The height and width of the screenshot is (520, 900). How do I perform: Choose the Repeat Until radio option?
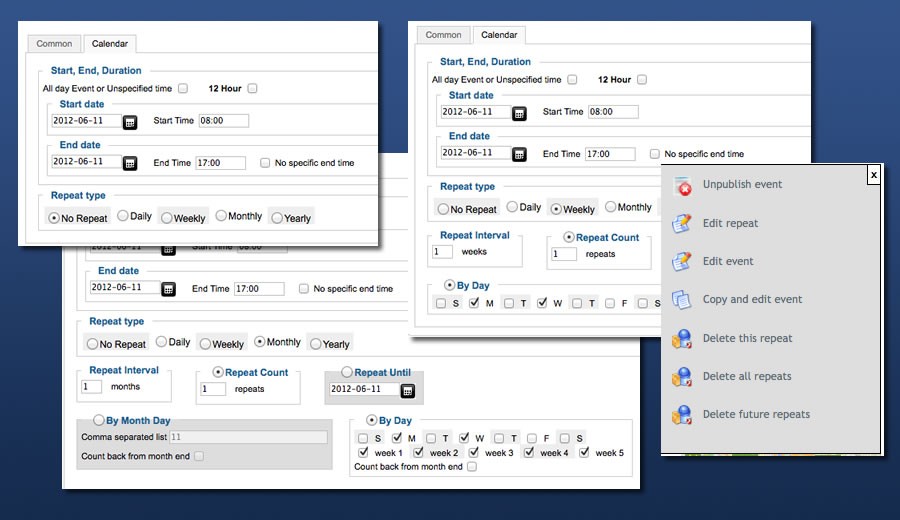click(347, 373)
